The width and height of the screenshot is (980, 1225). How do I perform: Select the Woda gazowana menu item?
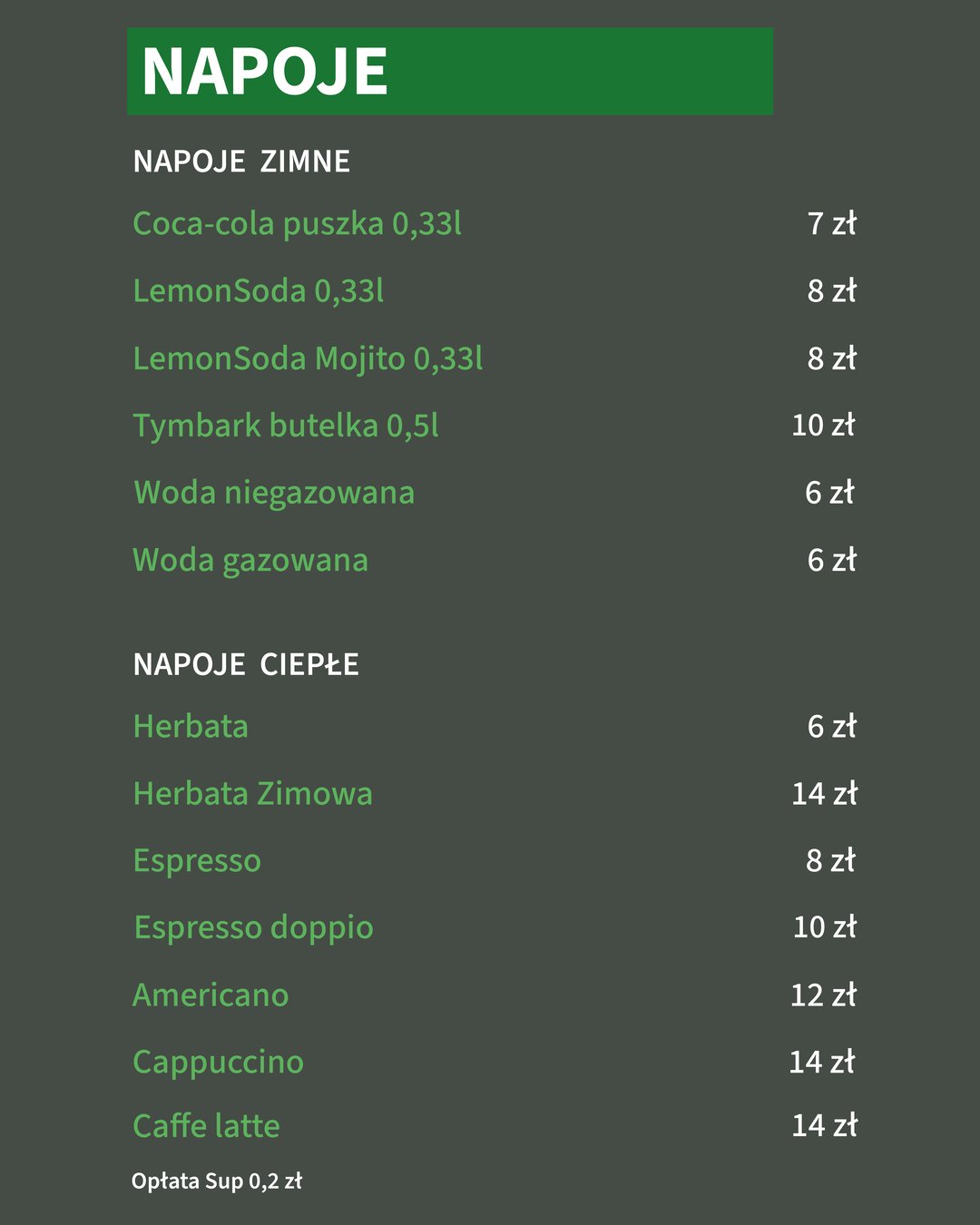(250, 560)
